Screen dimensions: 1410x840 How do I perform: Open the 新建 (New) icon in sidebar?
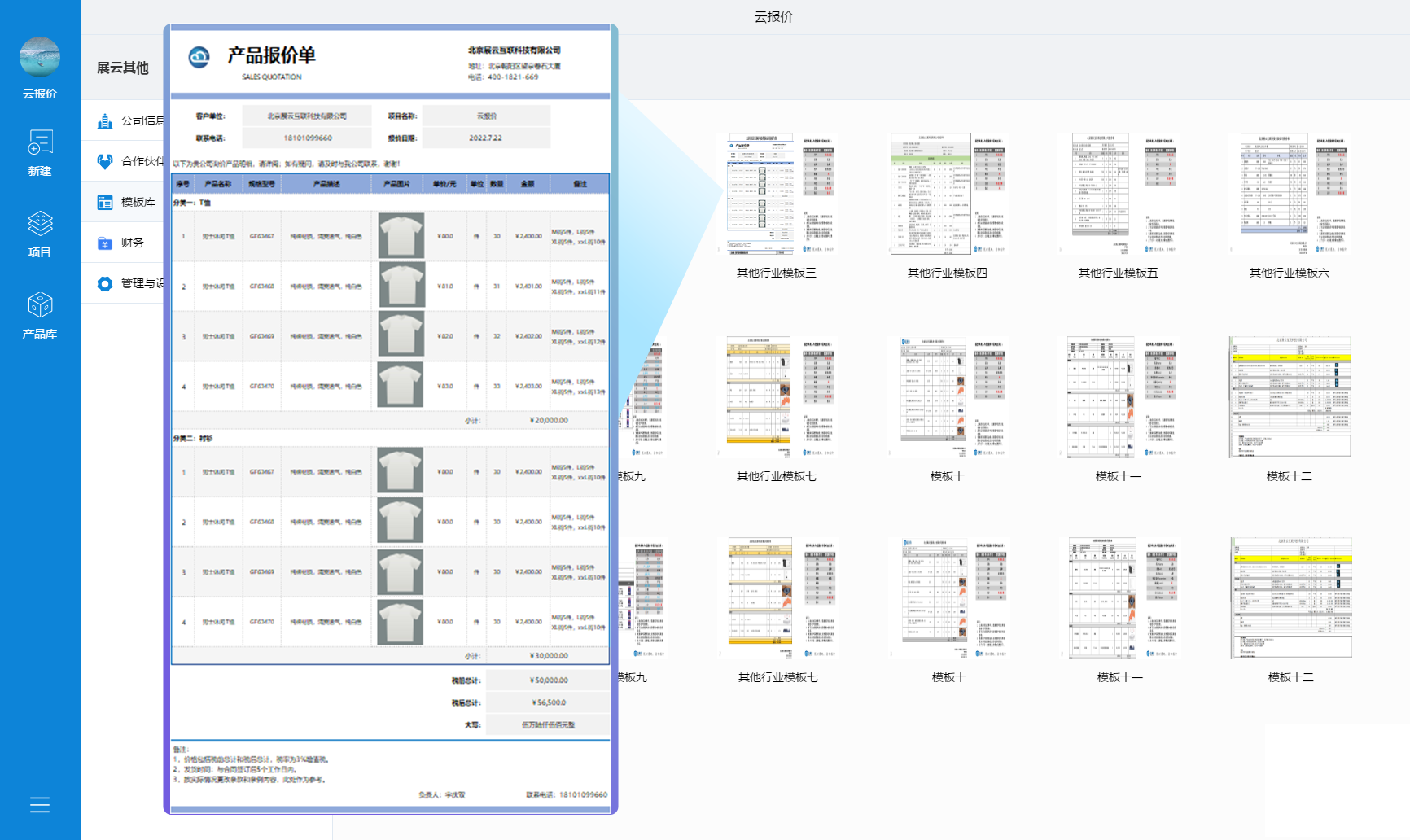(x=40, y=142)
